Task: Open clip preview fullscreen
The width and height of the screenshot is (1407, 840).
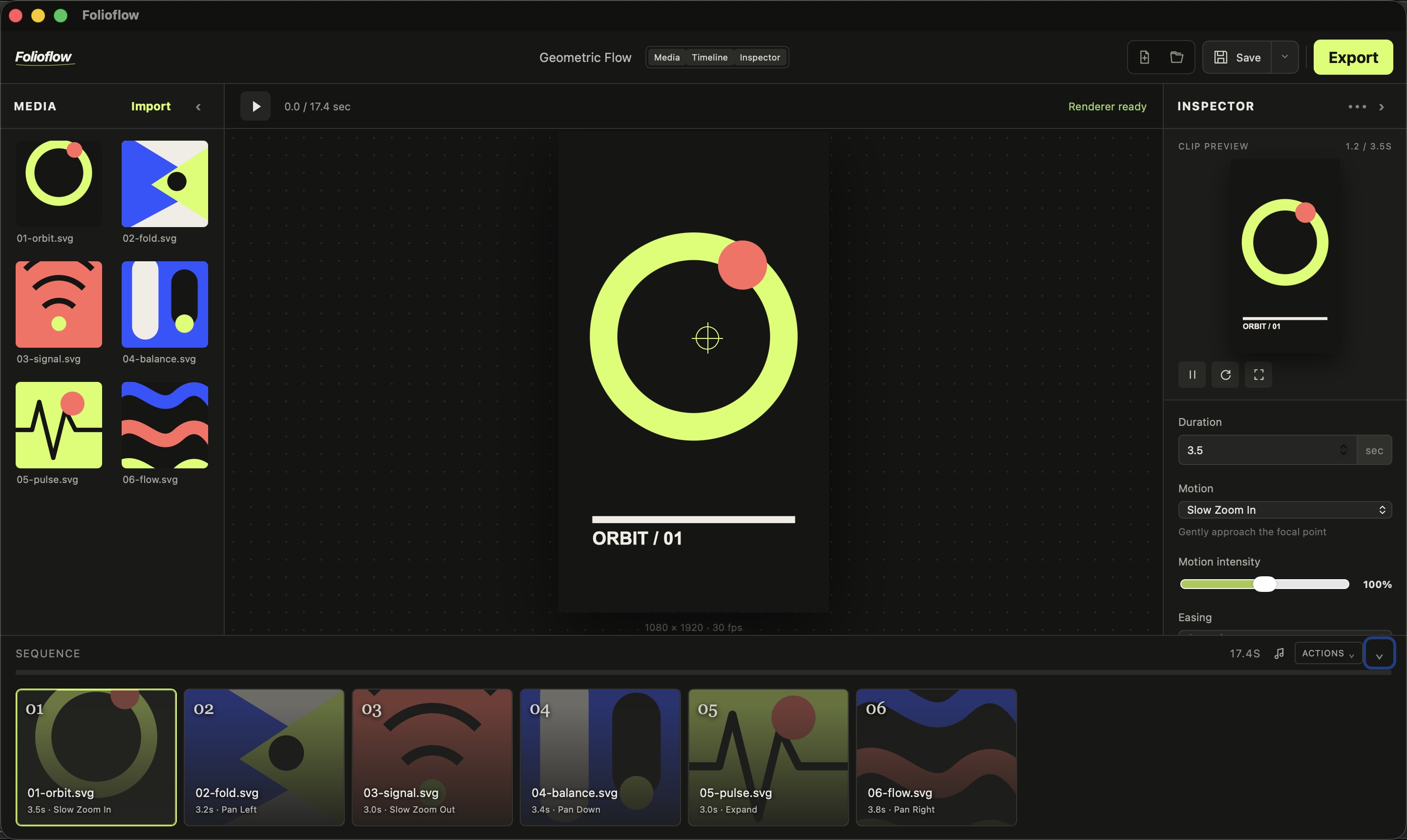Action: click(1258, 375)
